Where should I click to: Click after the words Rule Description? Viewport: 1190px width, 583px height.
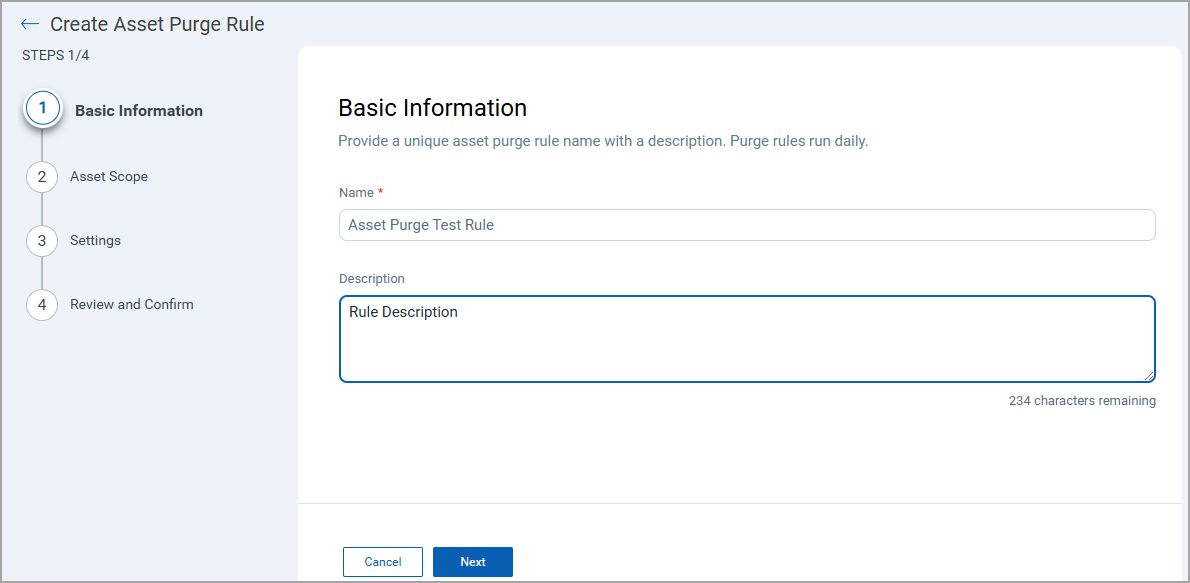click(x=458, y=311)
